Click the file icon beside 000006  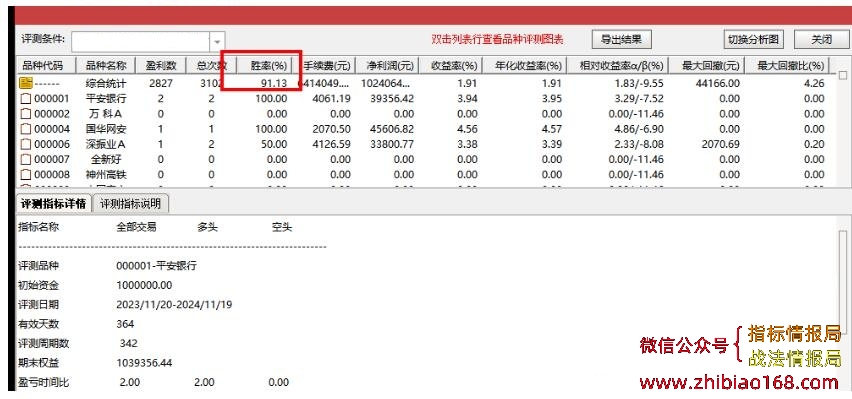click(26, 145)
